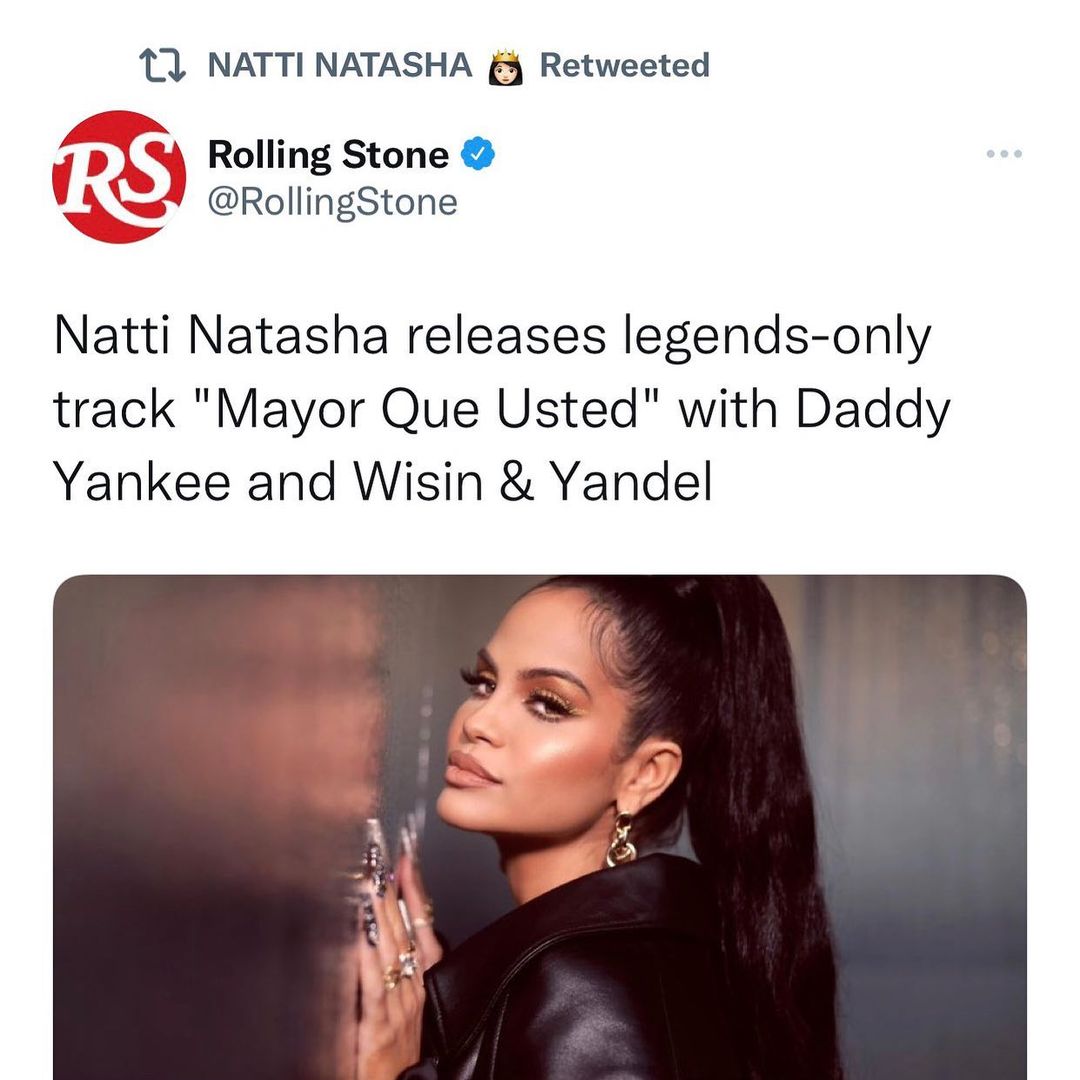Click the Wisin & Yandel text
Image resolution: width=1080 pixels, height=1080 pixels.
[533, 481]
